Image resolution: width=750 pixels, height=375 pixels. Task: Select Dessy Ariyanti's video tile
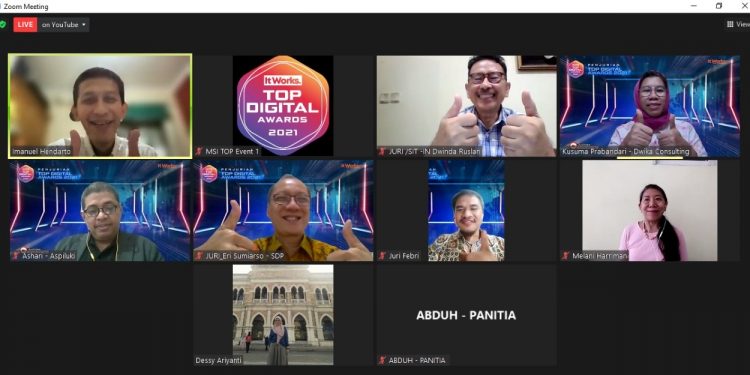(x=283, y=315)
